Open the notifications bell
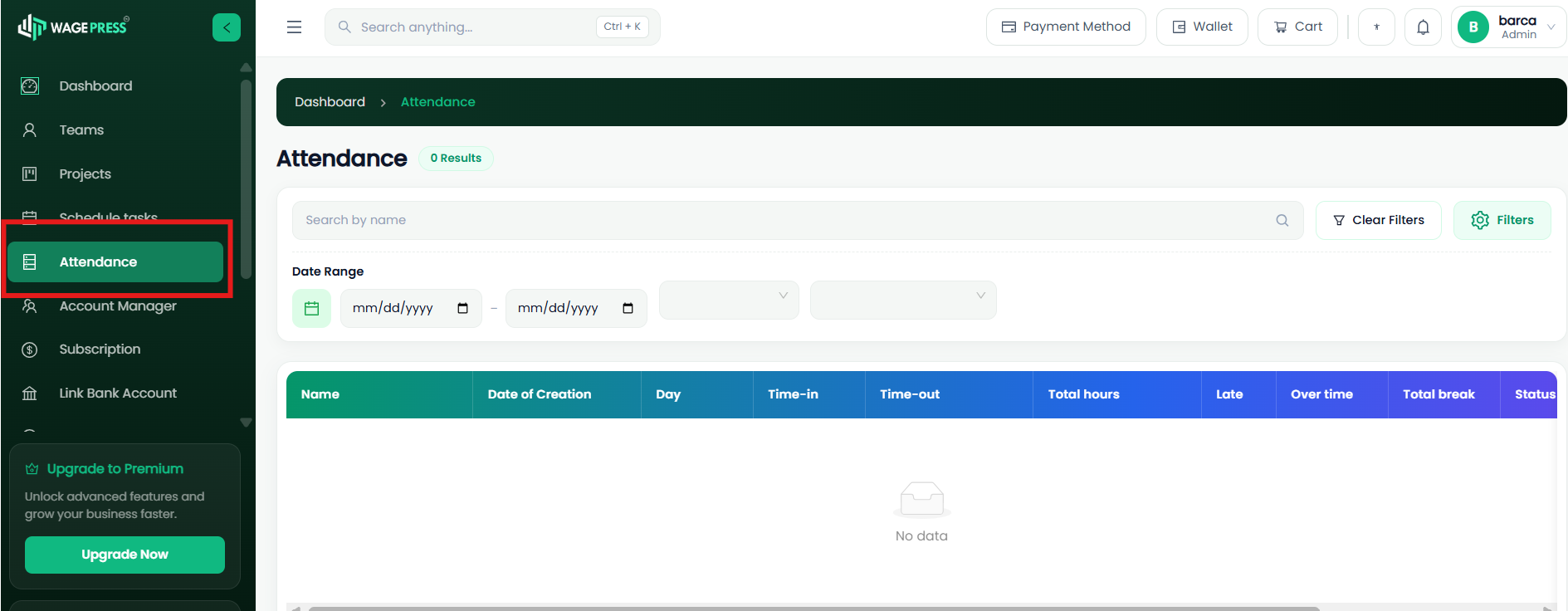 [1423, 27]
